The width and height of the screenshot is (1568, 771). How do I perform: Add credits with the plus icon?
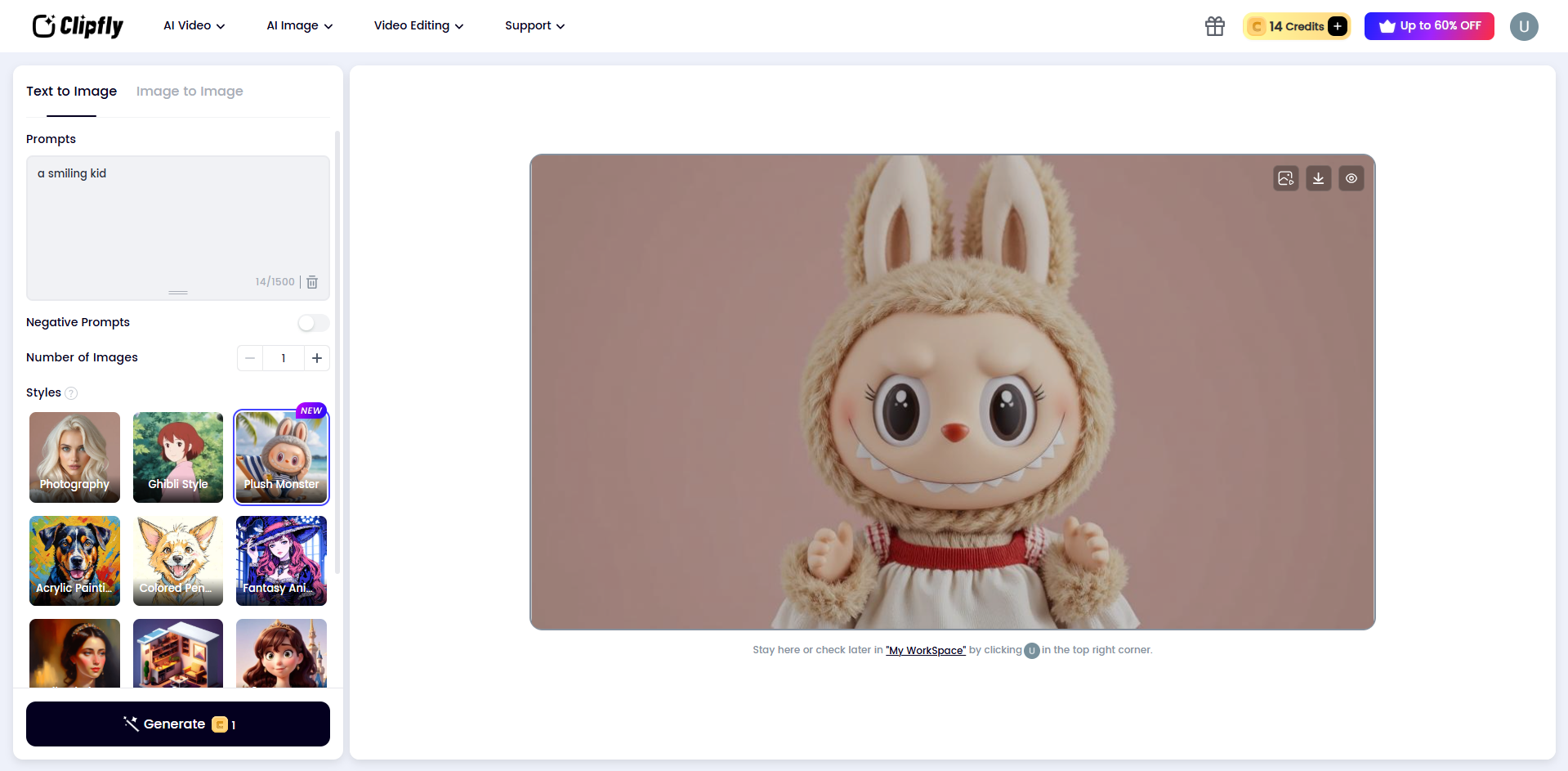(x=1338, y=26)
